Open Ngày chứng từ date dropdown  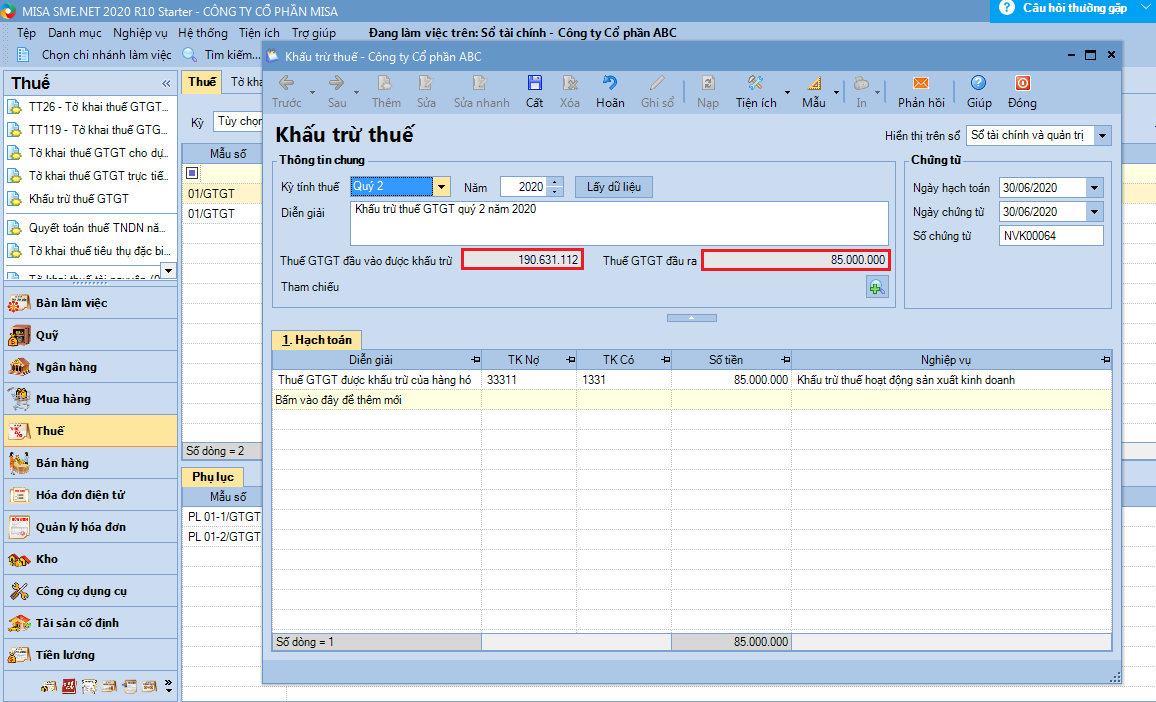[1095, 212]
